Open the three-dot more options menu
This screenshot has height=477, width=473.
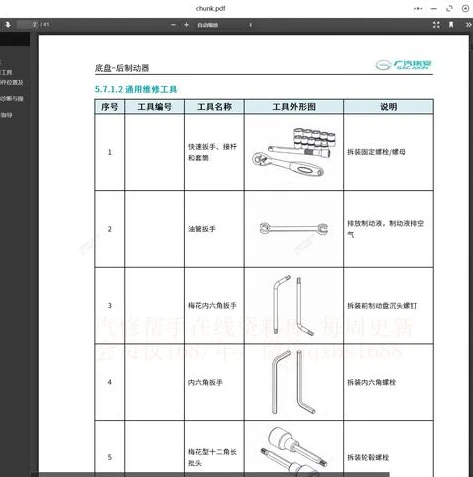[418, 9]
